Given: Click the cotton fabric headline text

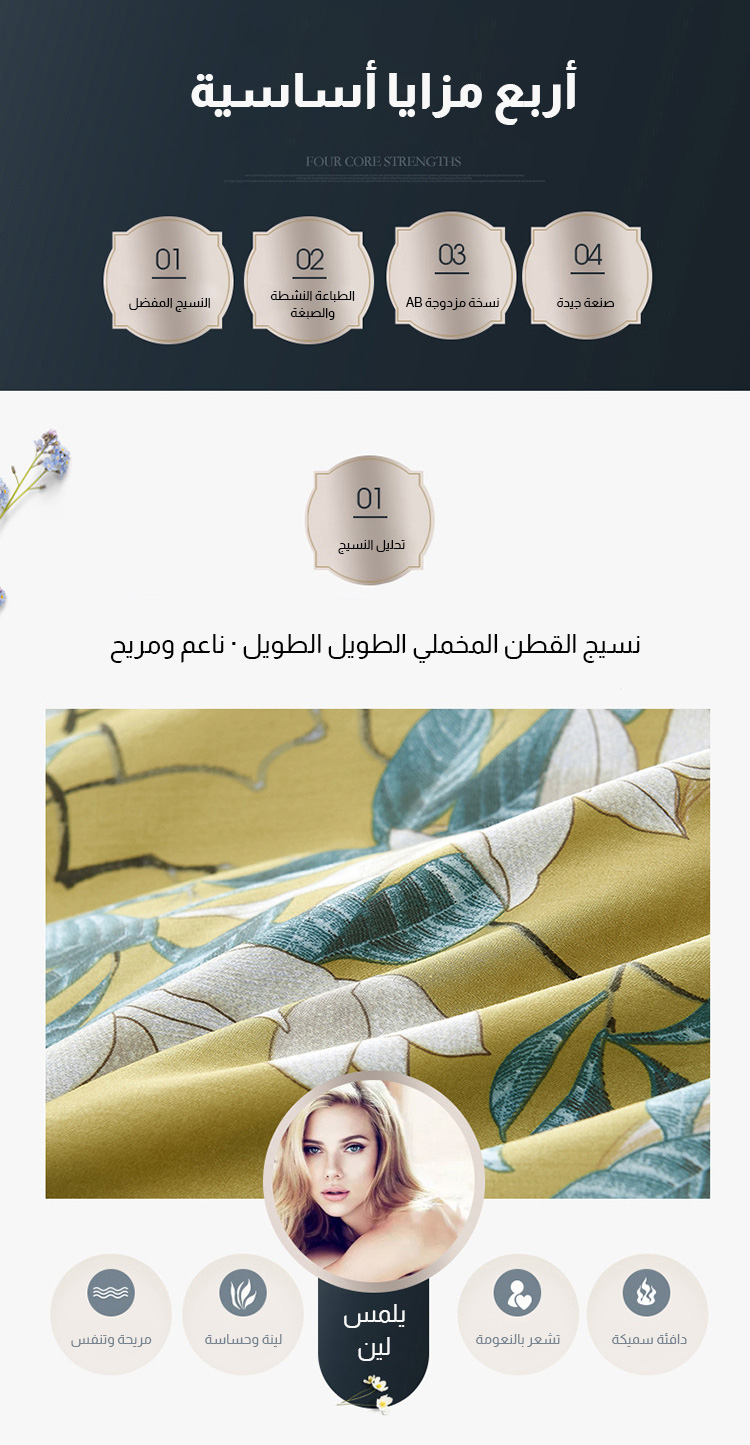Looking at the screenshot, I should pos(375,645).
